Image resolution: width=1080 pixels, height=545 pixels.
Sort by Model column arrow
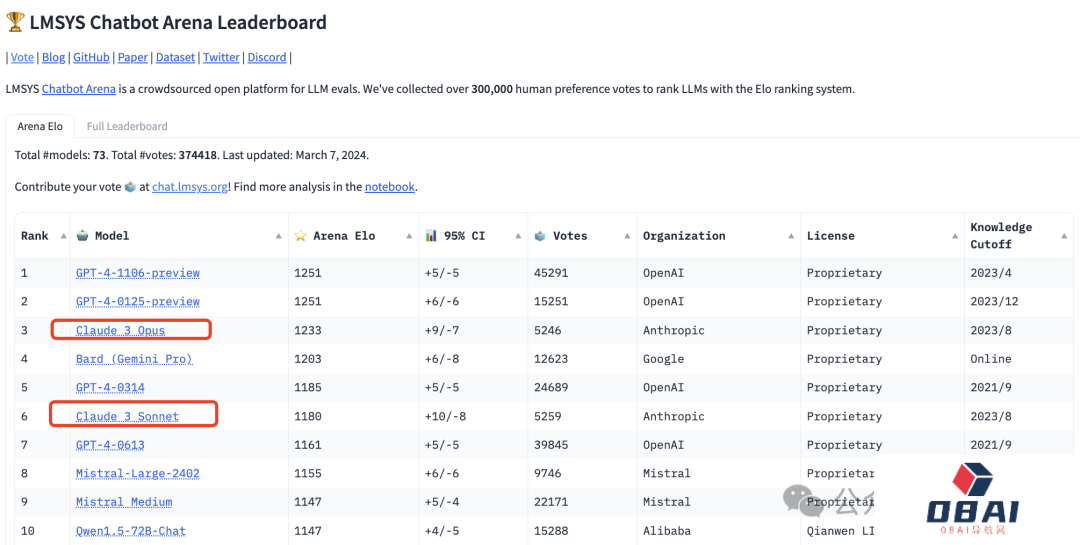(x=278, y=236)
